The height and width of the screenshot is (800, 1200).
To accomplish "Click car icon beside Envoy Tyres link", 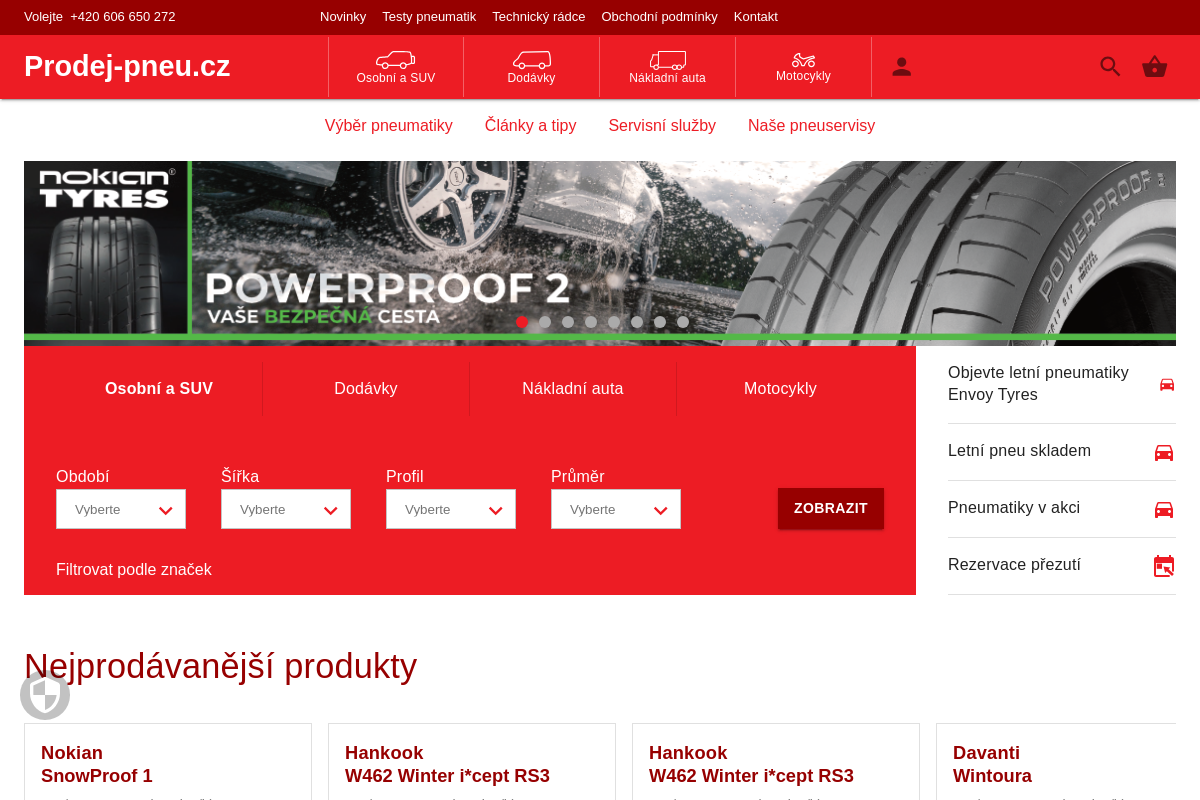I will click(x=1167, y=384).
